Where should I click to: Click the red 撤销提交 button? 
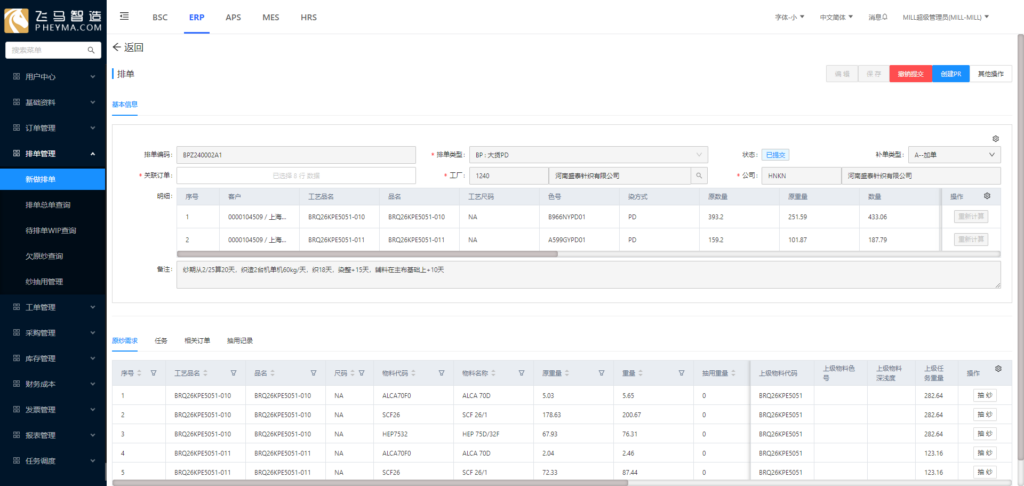pyautogui.click(x=909, y=74)
